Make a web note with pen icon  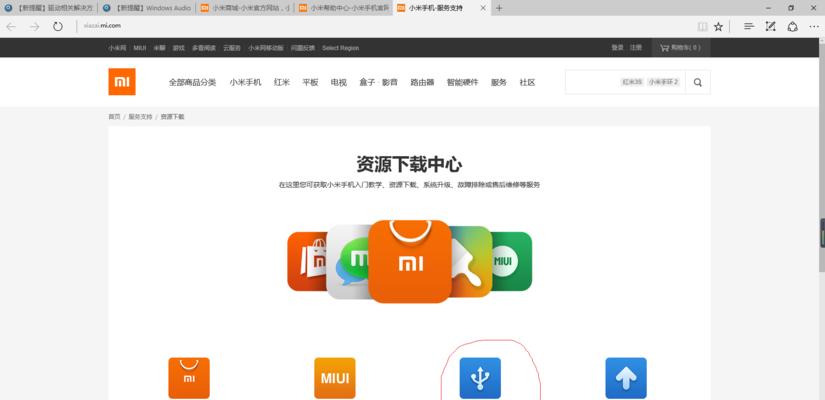pos(771,26)
